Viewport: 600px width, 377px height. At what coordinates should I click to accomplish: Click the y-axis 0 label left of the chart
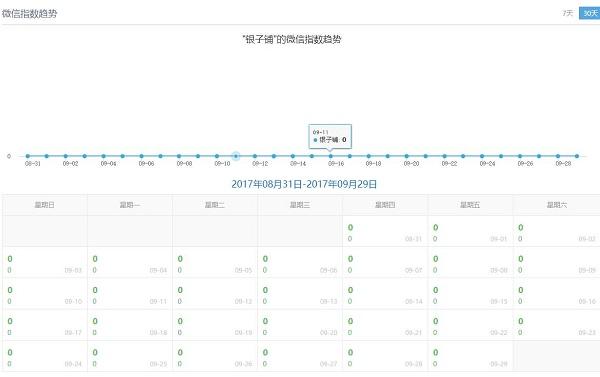point(9,156)
